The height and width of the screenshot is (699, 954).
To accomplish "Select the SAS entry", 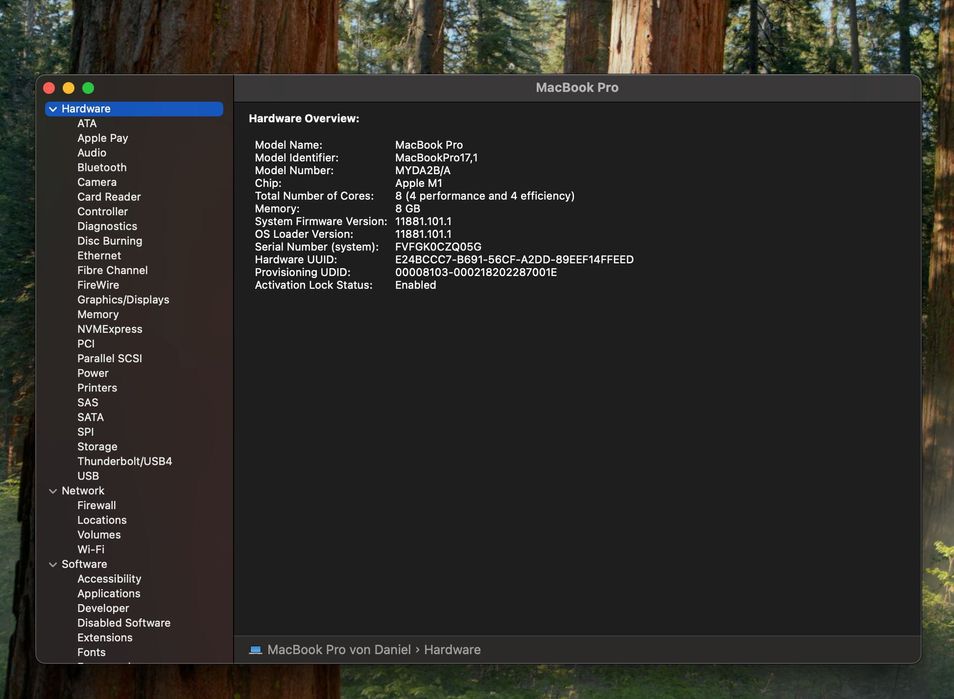I will (x=88, y=403).
